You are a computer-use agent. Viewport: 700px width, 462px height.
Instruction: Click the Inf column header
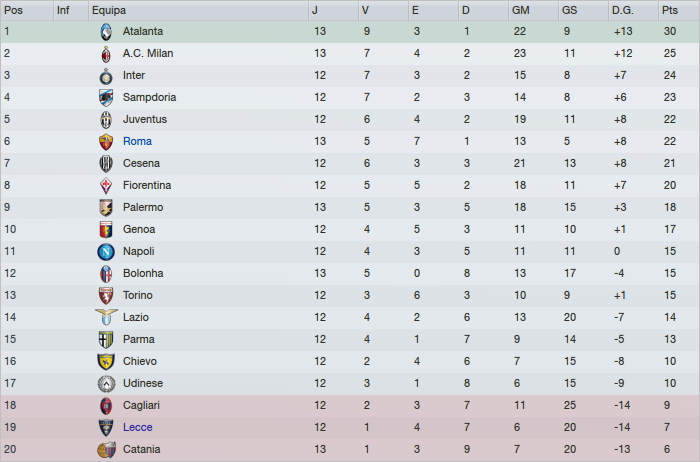coord(63,9)
